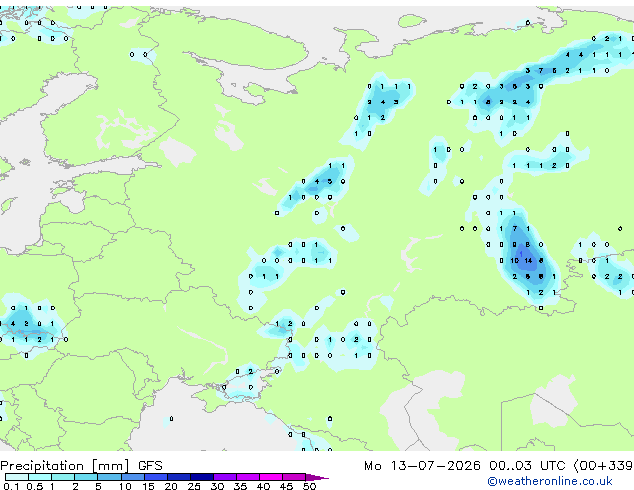
Task: Click the '00..03 UTC' time range text
Action: click(x=527, y=466)
